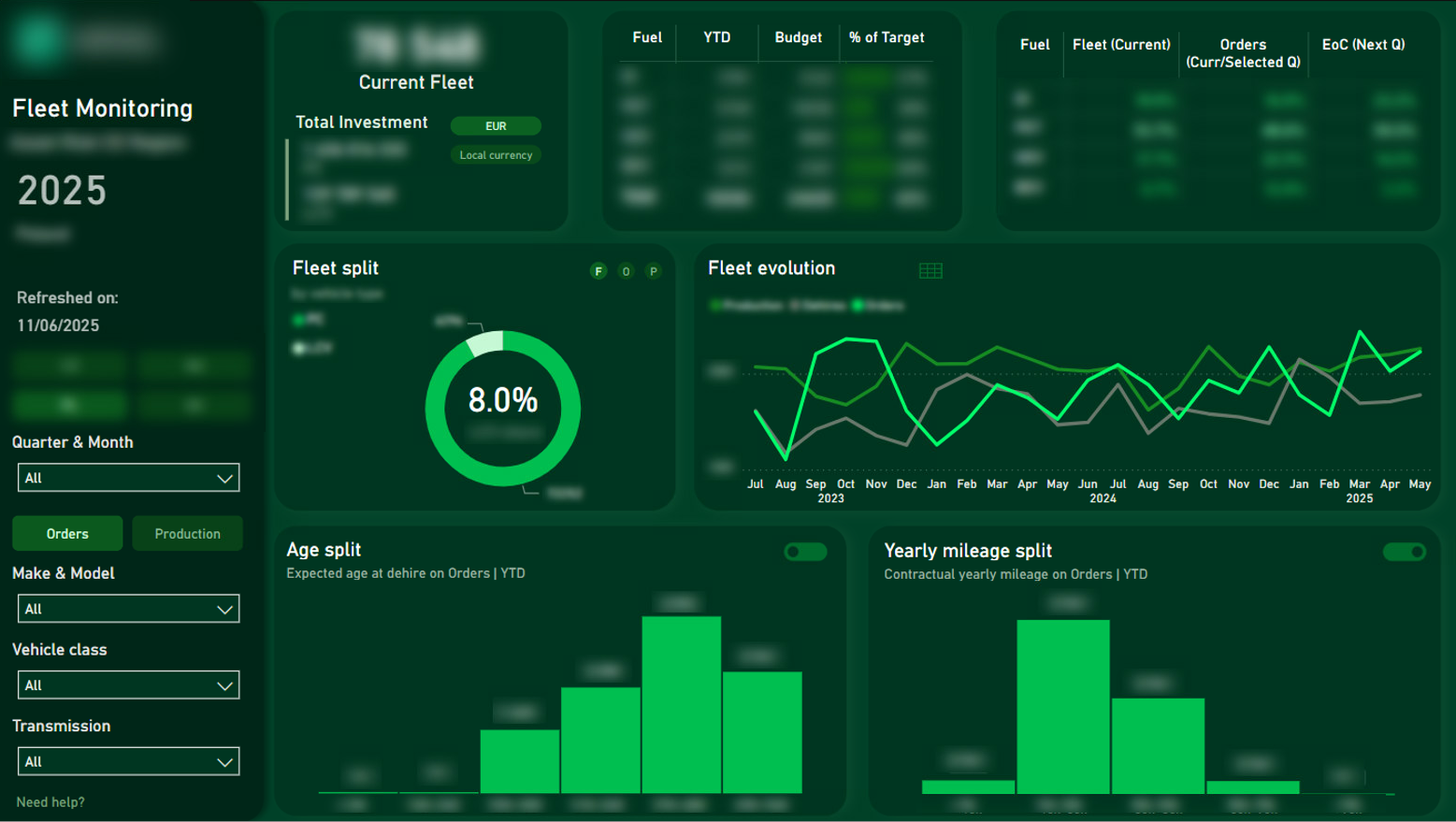Select the O button in Fleet split

pos(627,271)
